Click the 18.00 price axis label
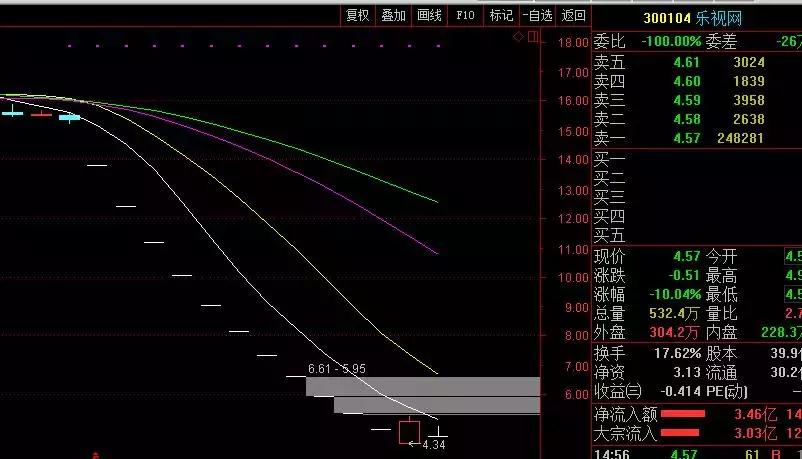802x459 pixels. [573, 42]
